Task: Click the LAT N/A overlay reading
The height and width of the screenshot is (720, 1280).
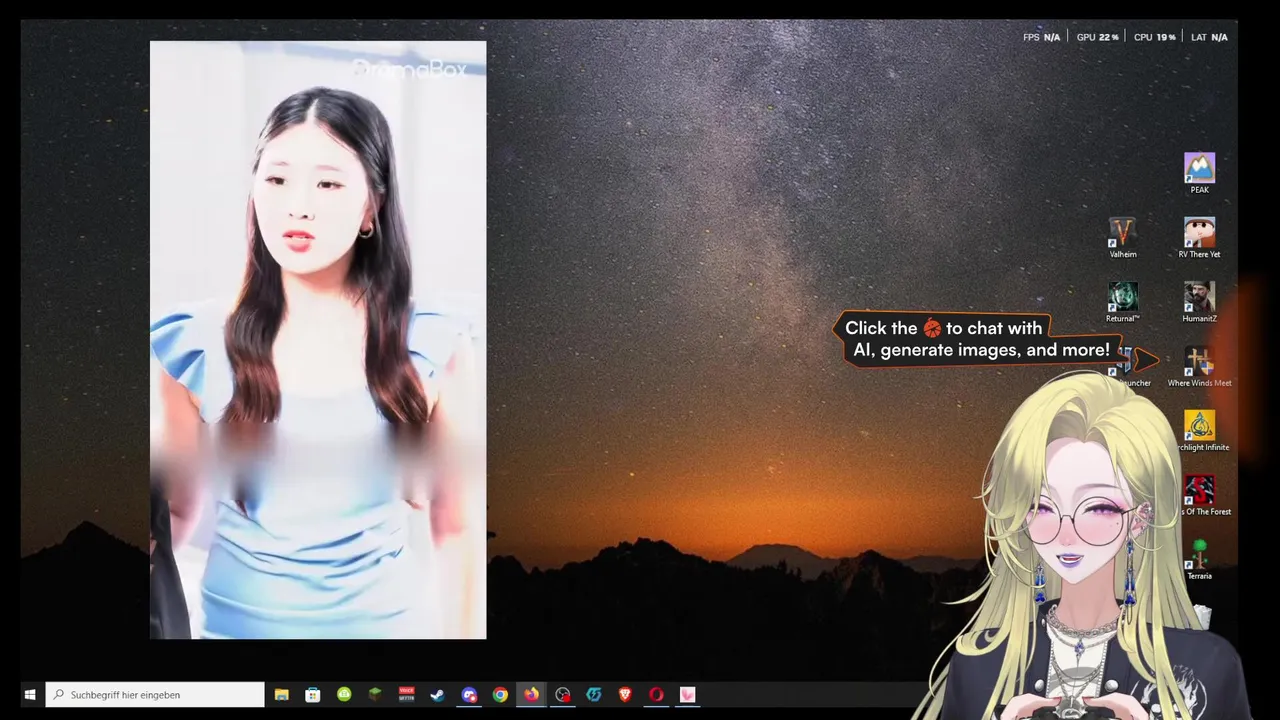Action: click(1209, 37)
